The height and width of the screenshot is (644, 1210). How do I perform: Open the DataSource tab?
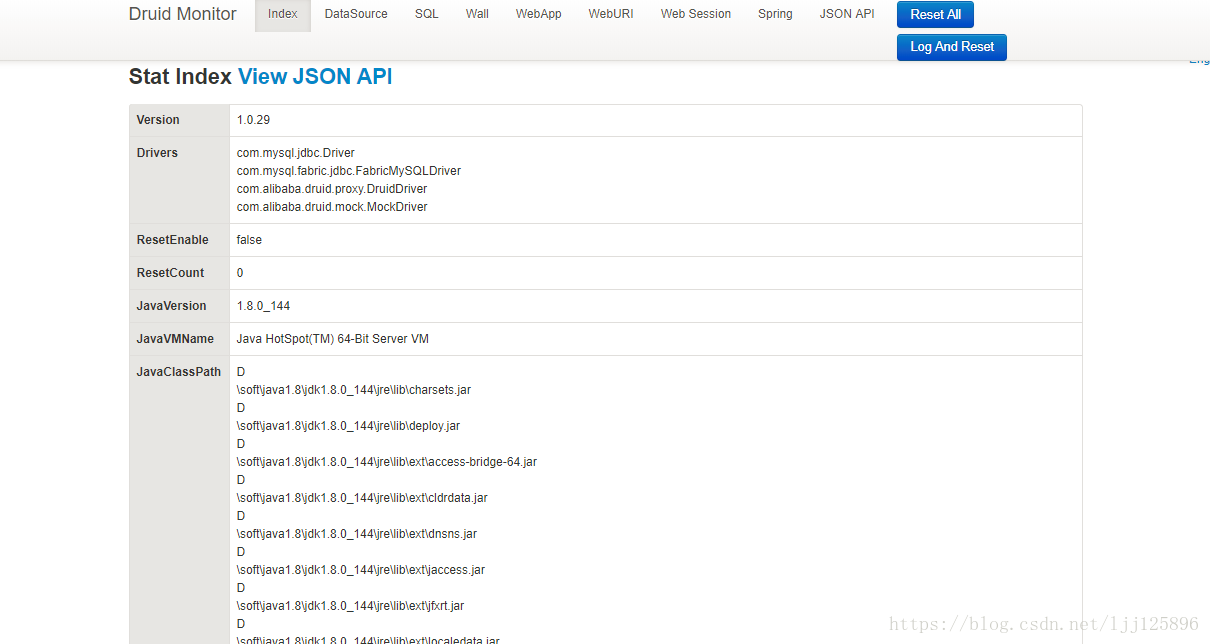(x=356, y=14)
